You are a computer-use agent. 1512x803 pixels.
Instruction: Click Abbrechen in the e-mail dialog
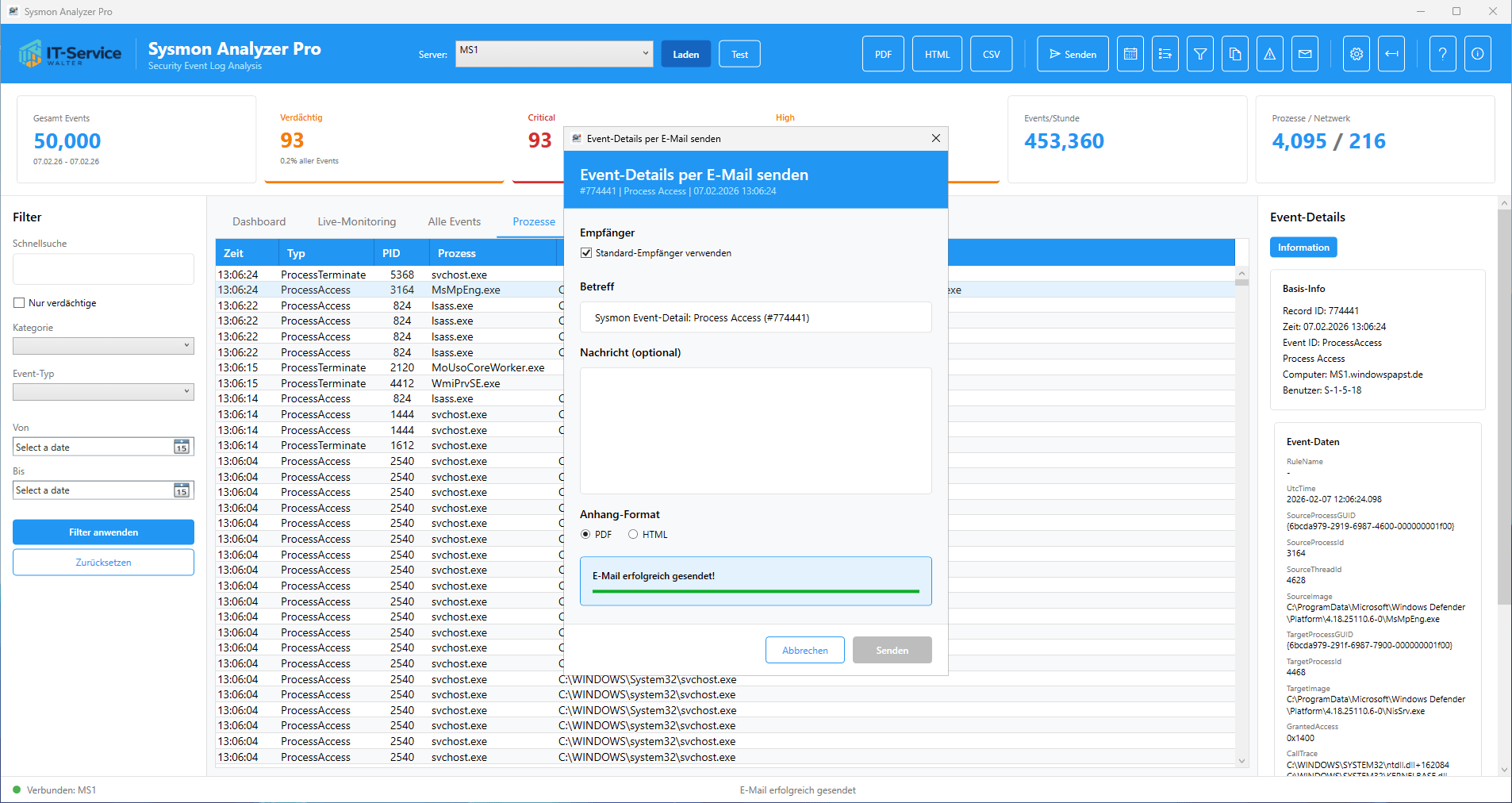point(804,650)
